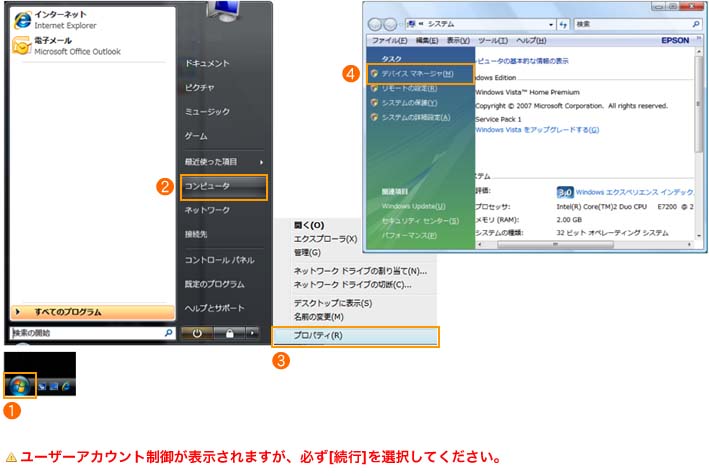Choose ネットワーク ドライブの切断(C) in context menu

(352, 284)
